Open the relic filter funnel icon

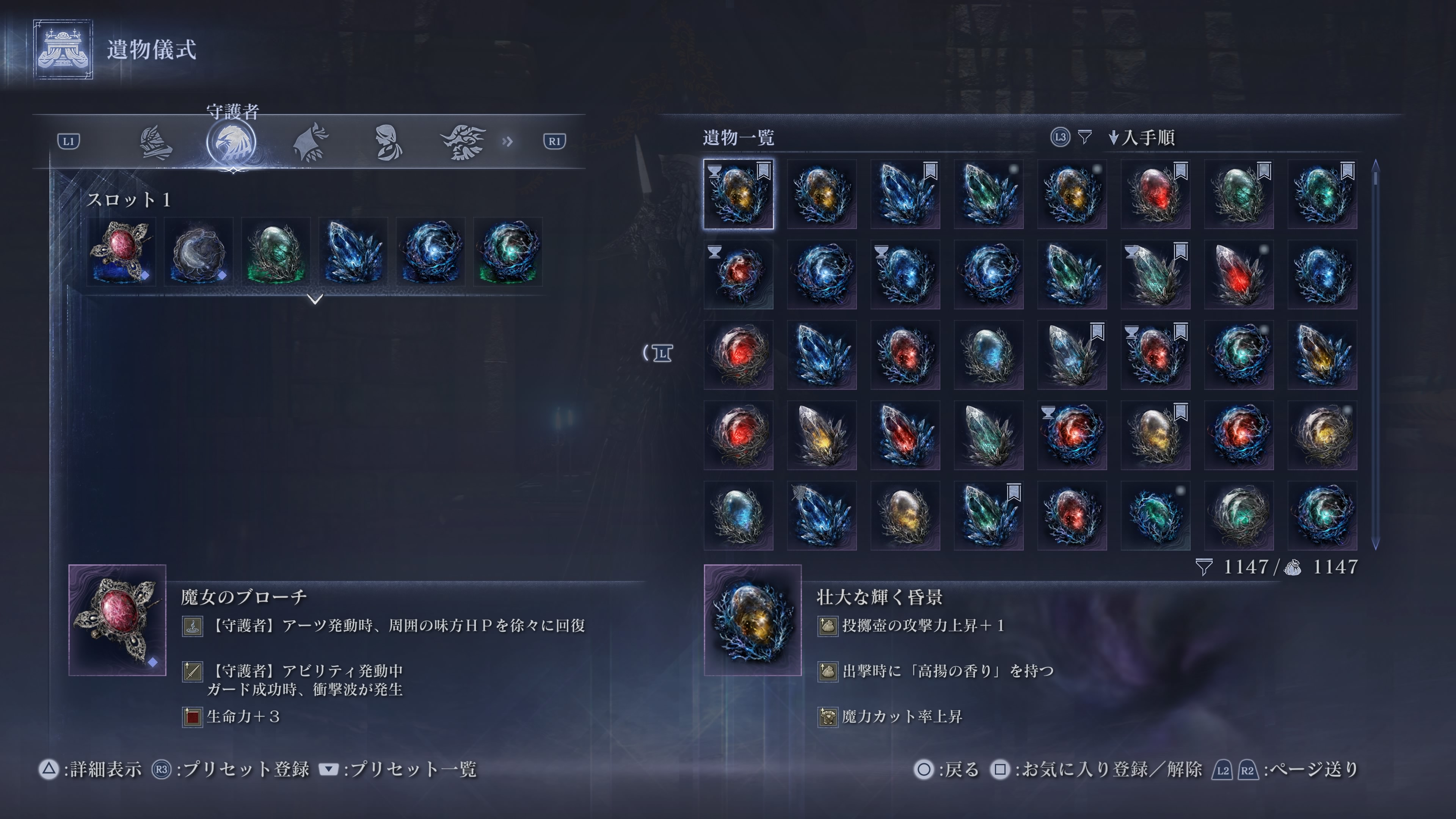pyautogui.click(x=1084, y=137)
